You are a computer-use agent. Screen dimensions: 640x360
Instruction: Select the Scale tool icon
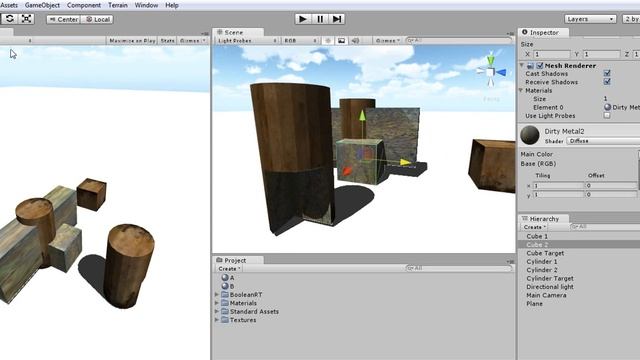point(27,19)
